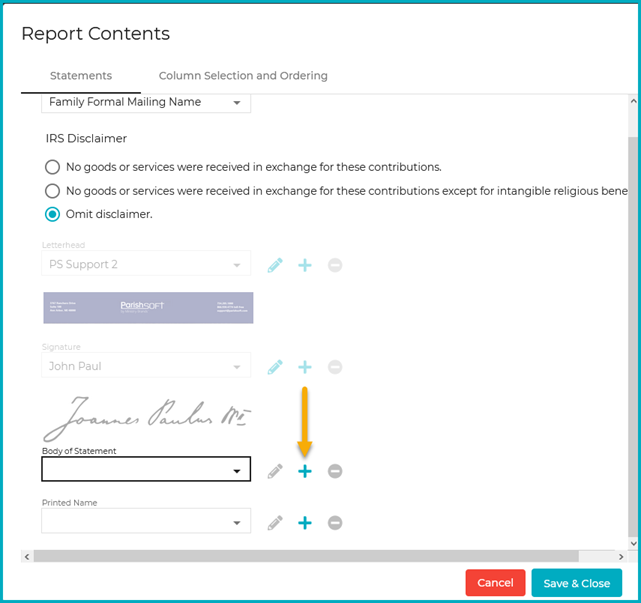Remove the Printed Name with minus icon
The image size is (641, 603).
click(x=335, y=523)
